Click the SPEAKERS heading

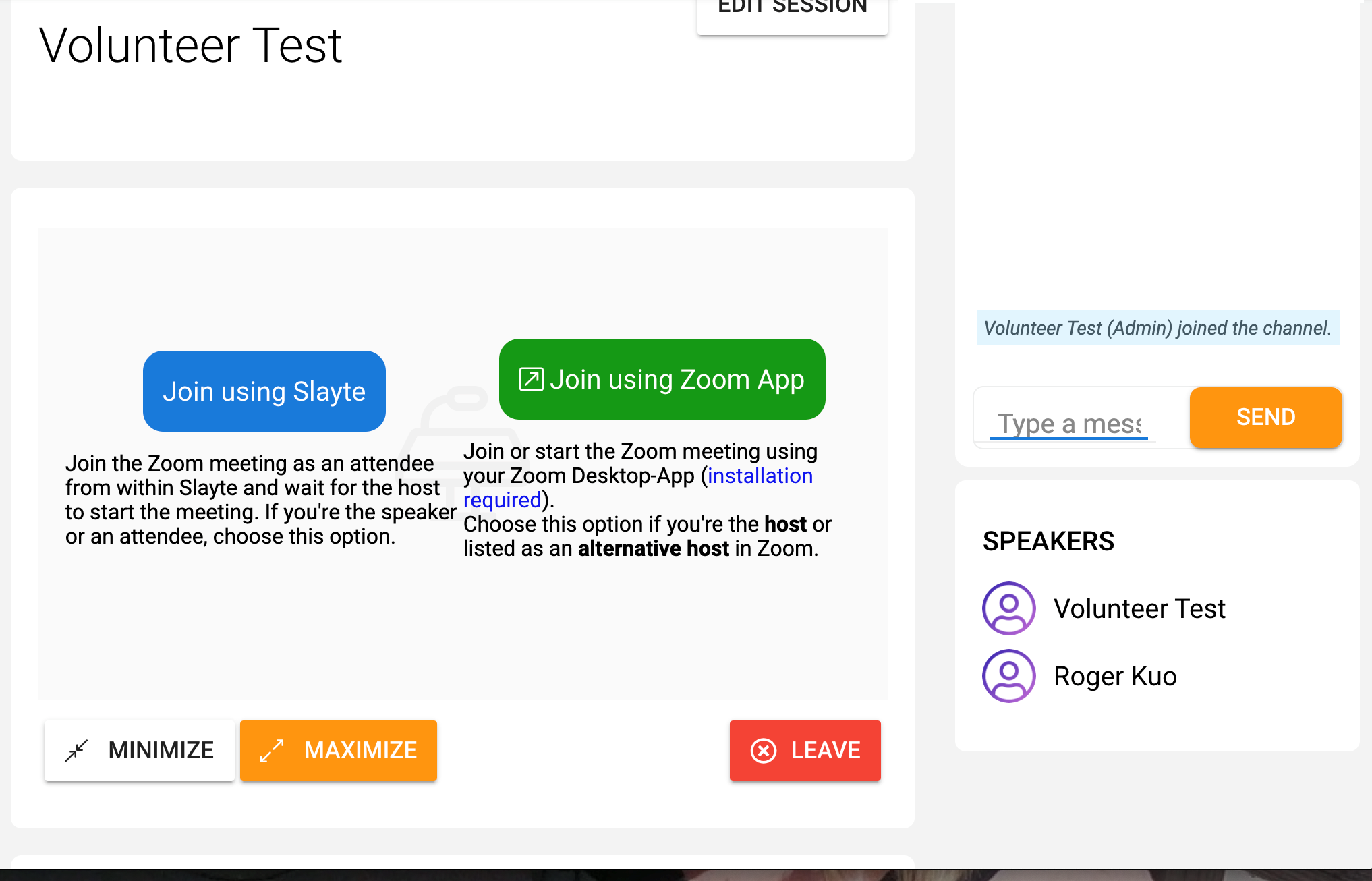(x=1048, y=541)
